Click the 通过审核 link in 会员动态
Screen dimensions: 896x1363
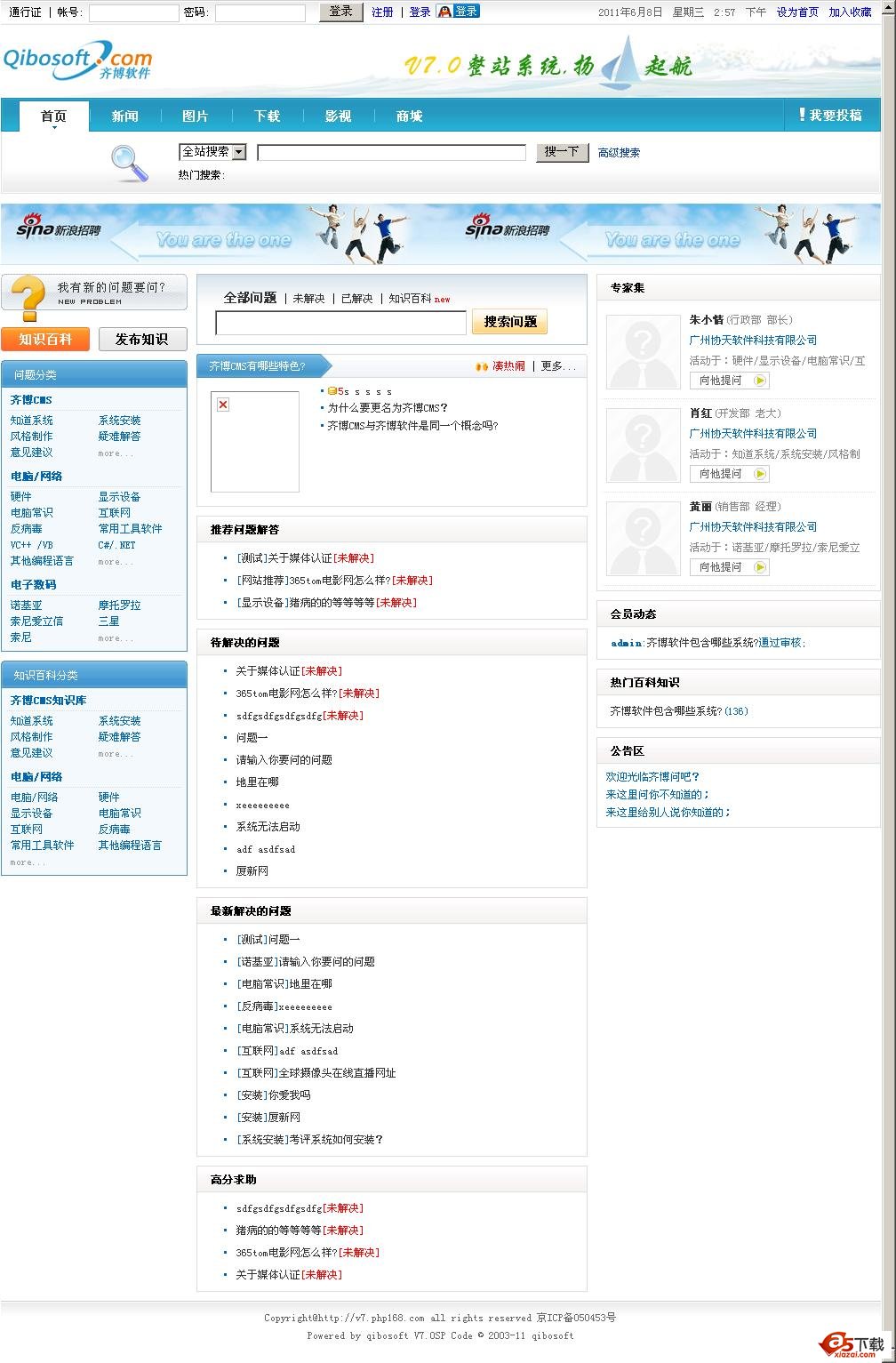780,643
